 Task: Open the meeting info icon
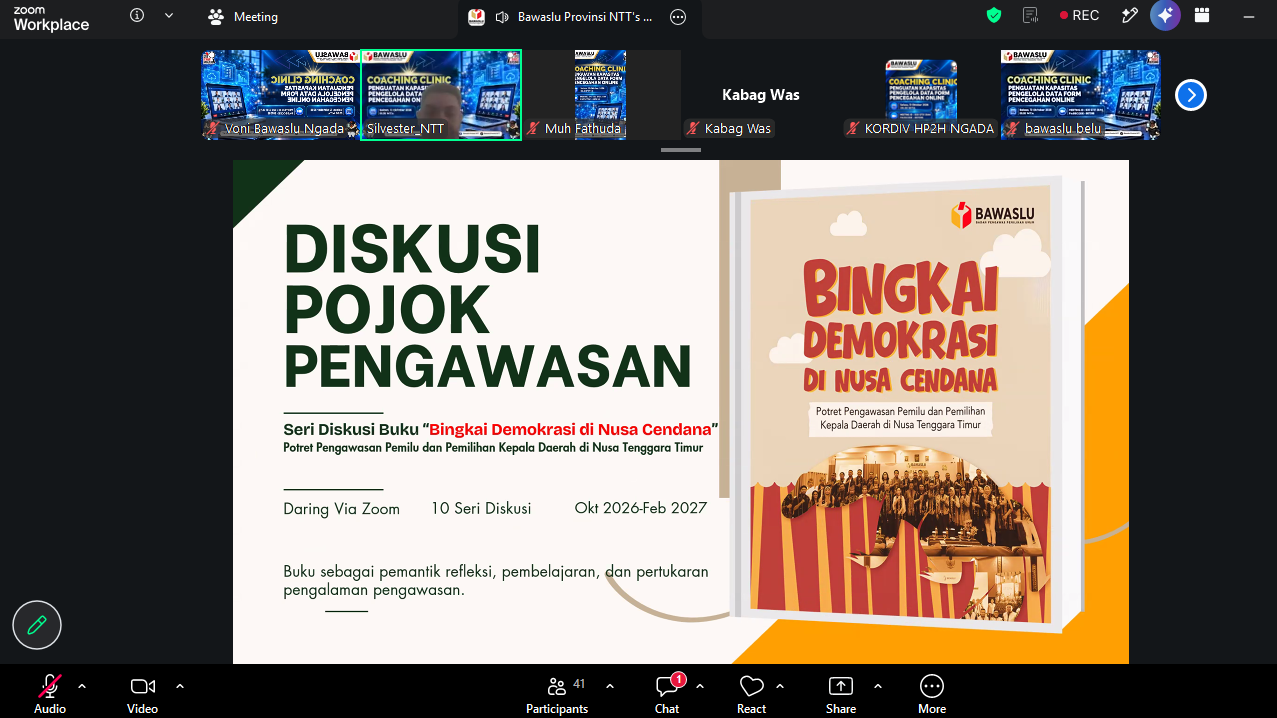(x=137, y=16)
